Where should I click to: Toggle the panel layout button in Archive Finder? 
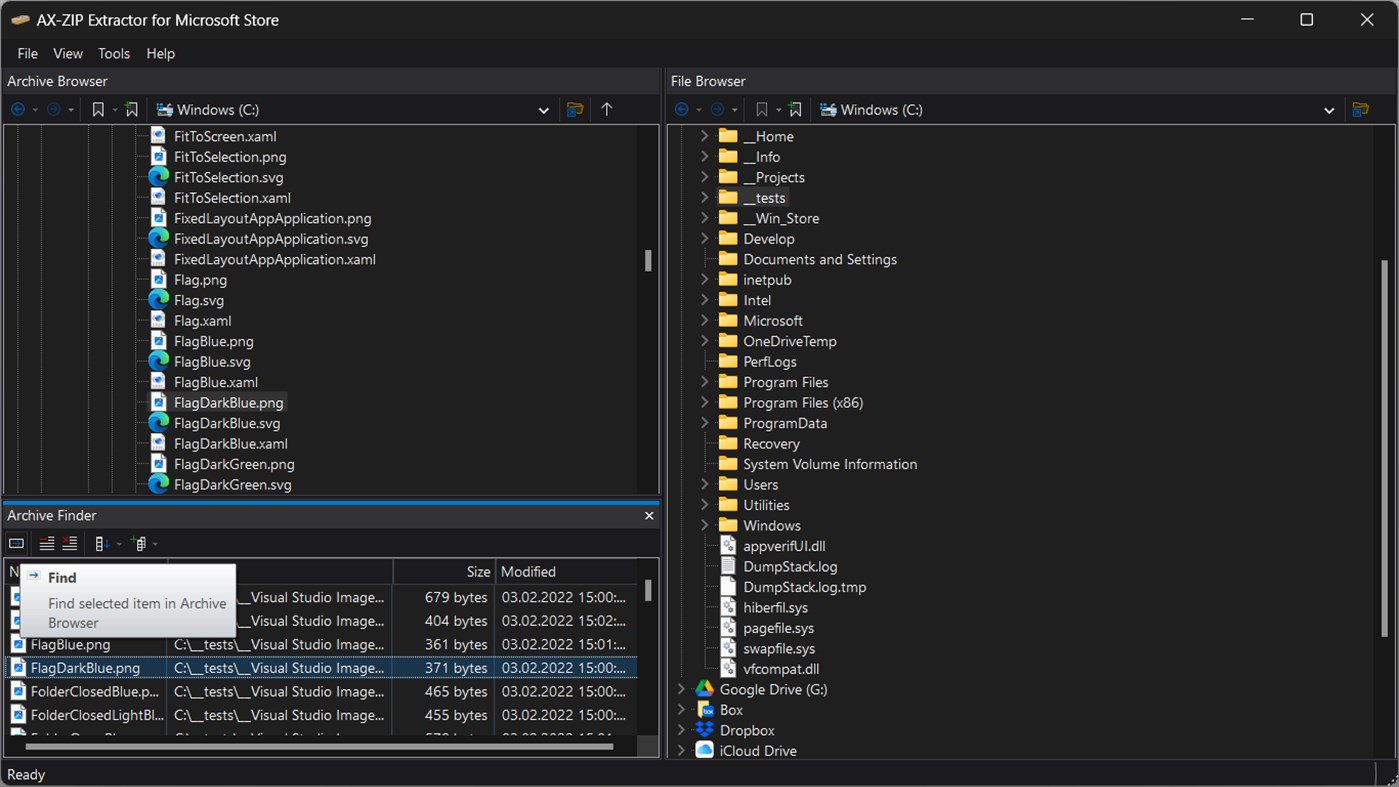[x=15, y=543]
